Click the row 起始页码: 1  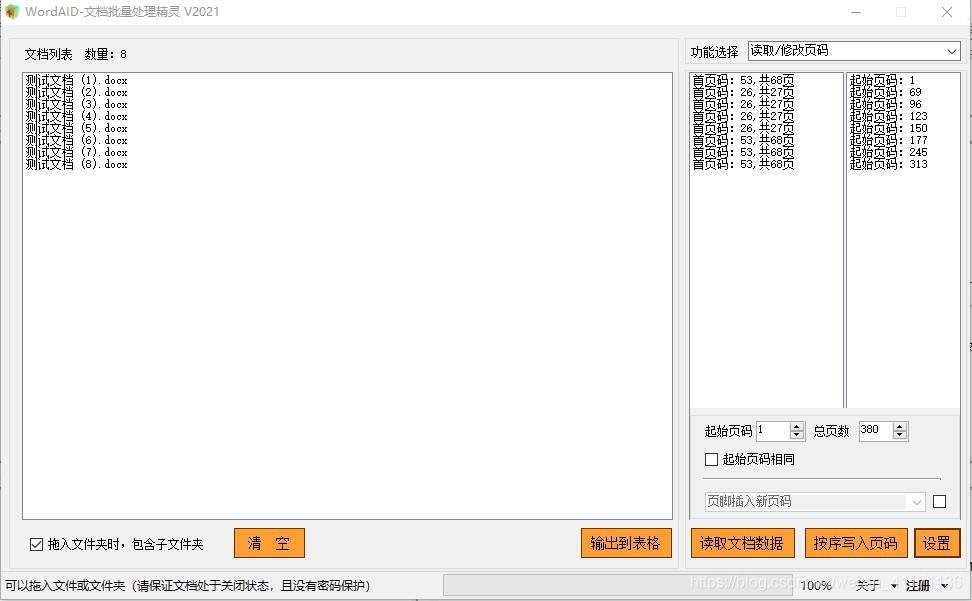[882, 80]
